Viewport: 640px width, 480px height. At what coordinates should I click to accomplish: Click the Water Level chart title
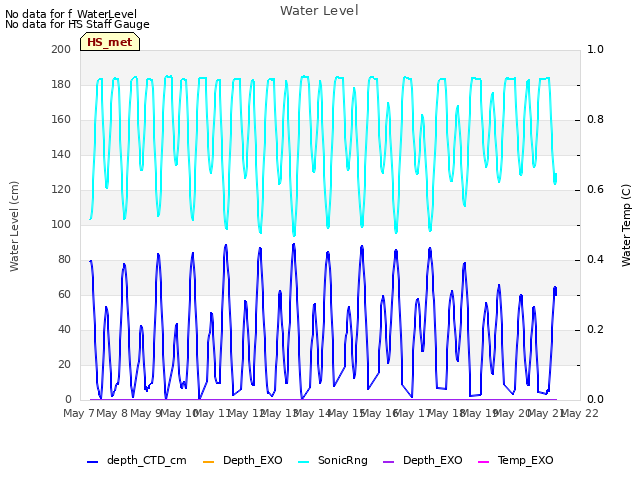[x=319, y=11]
